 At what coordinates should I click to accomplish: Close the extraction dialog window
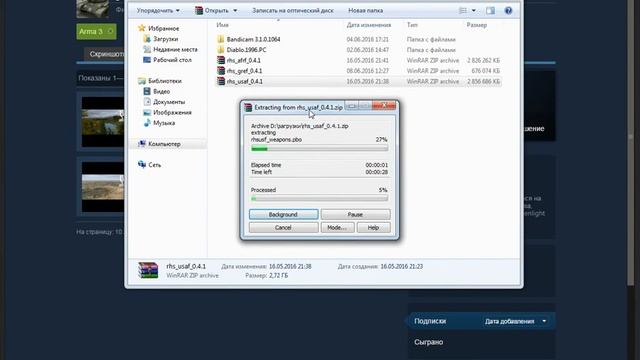(384, 106)
